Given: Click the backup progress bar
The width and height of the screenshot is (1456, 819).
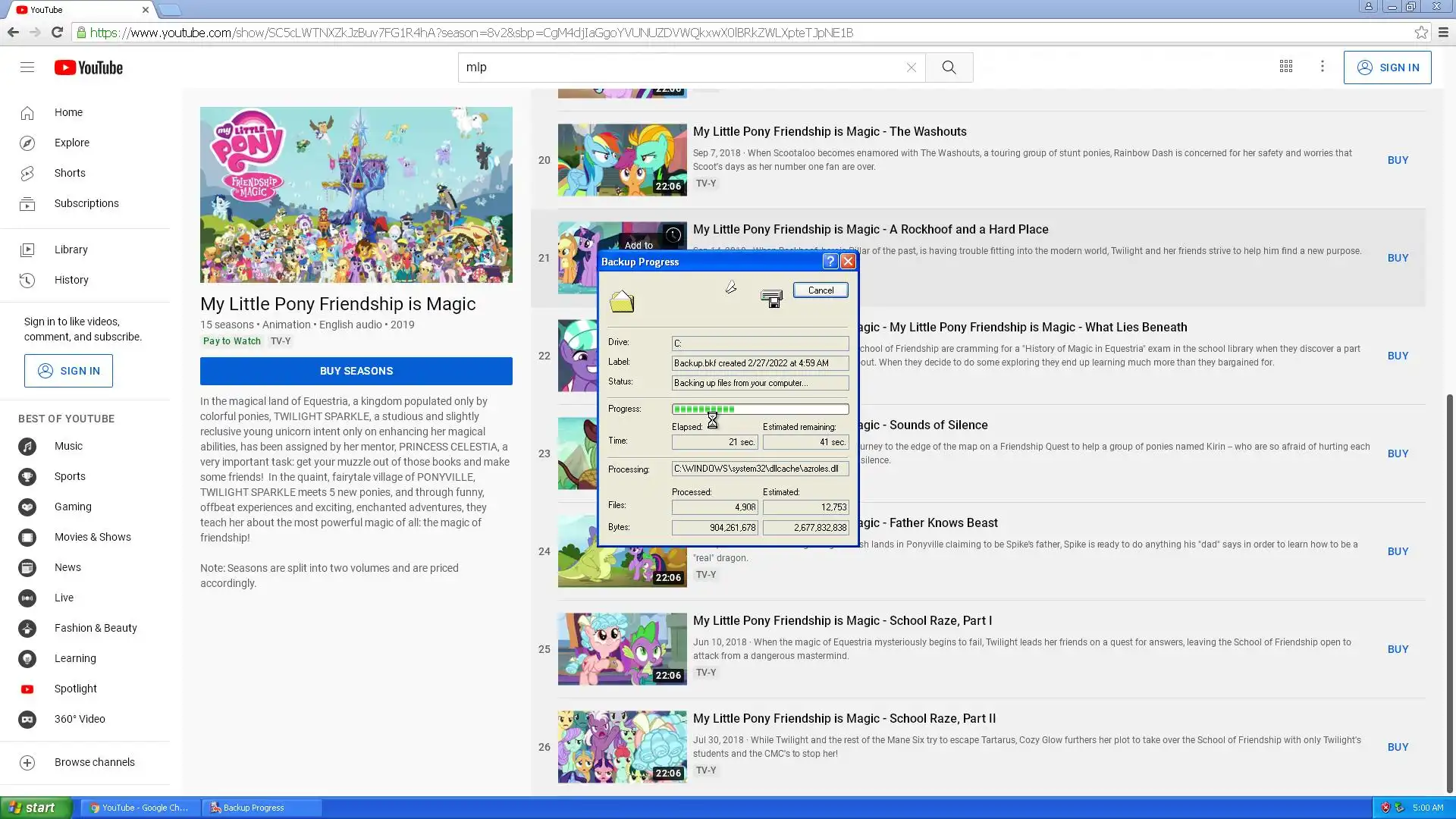Looking at the screenshot, I should click(x=760, y=409).
